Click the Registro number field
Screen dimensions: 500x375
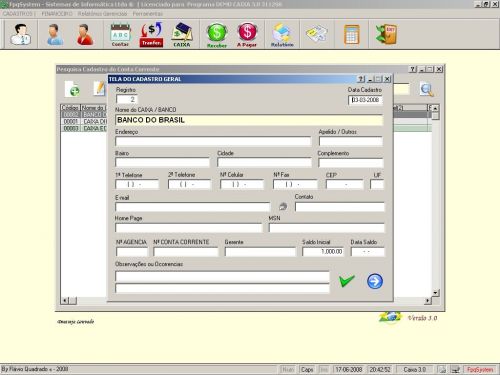[x=127, y=99]
